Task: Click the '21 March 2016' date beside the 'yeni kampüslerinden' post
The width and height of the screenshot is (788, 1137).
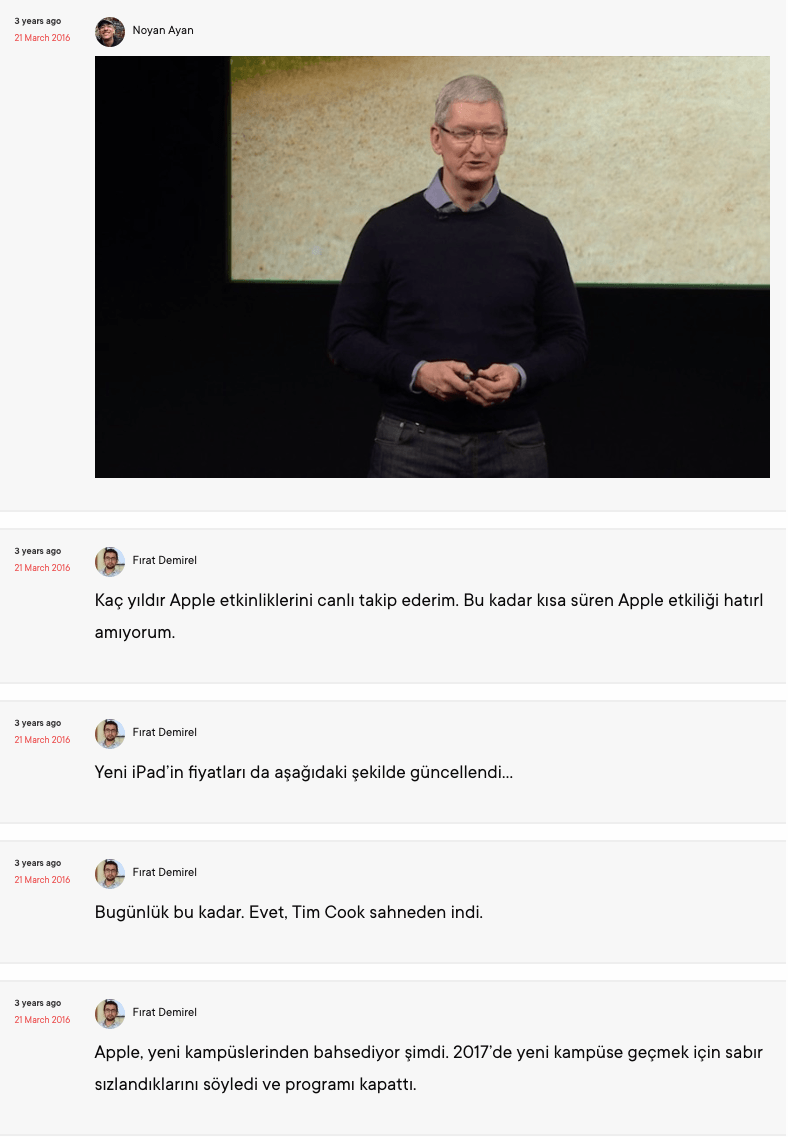Action: coord(42,1020)
